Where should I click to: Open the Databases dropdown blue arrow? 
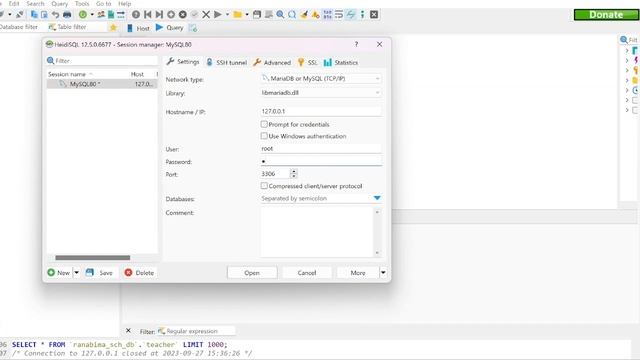[x=377, y=198]
